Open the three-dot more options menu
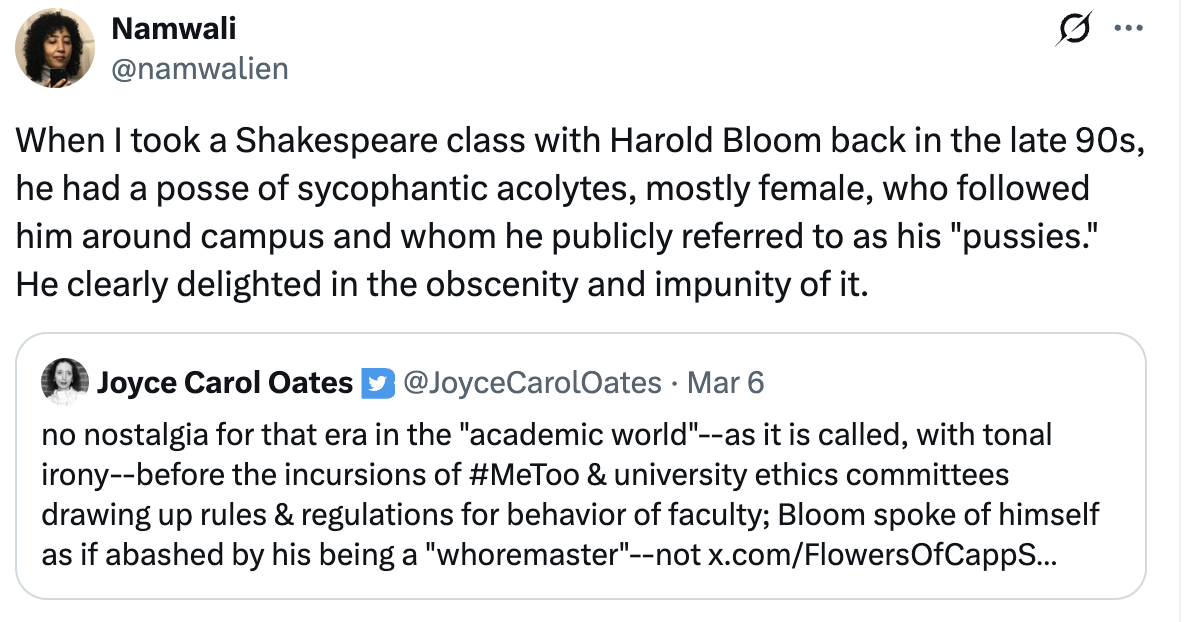The height and width of the screenshot is (622, 1194). tap(1129, 28)
